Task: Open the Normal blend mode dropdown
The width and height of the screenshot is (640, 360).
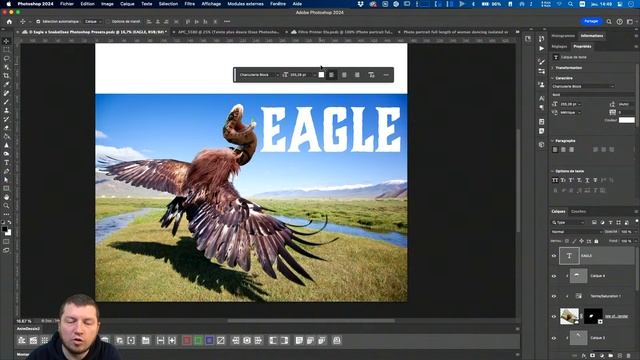Action: click(576, 231)
